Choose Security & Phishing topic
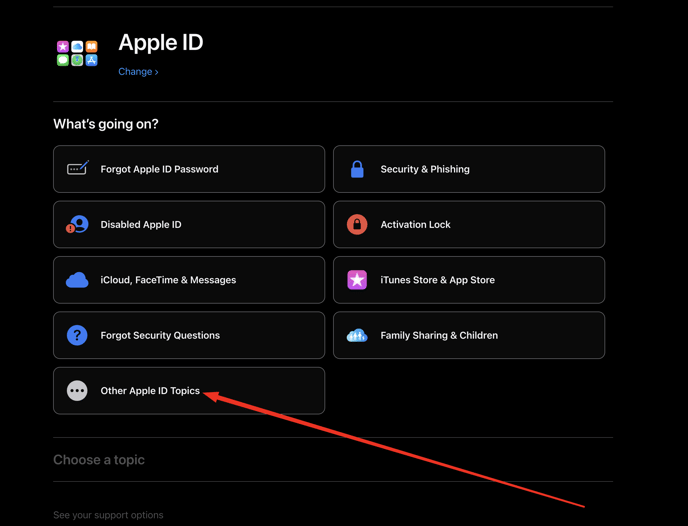This screenshot has width=688, height=526. pyautogui.click(x=469, y=169)
